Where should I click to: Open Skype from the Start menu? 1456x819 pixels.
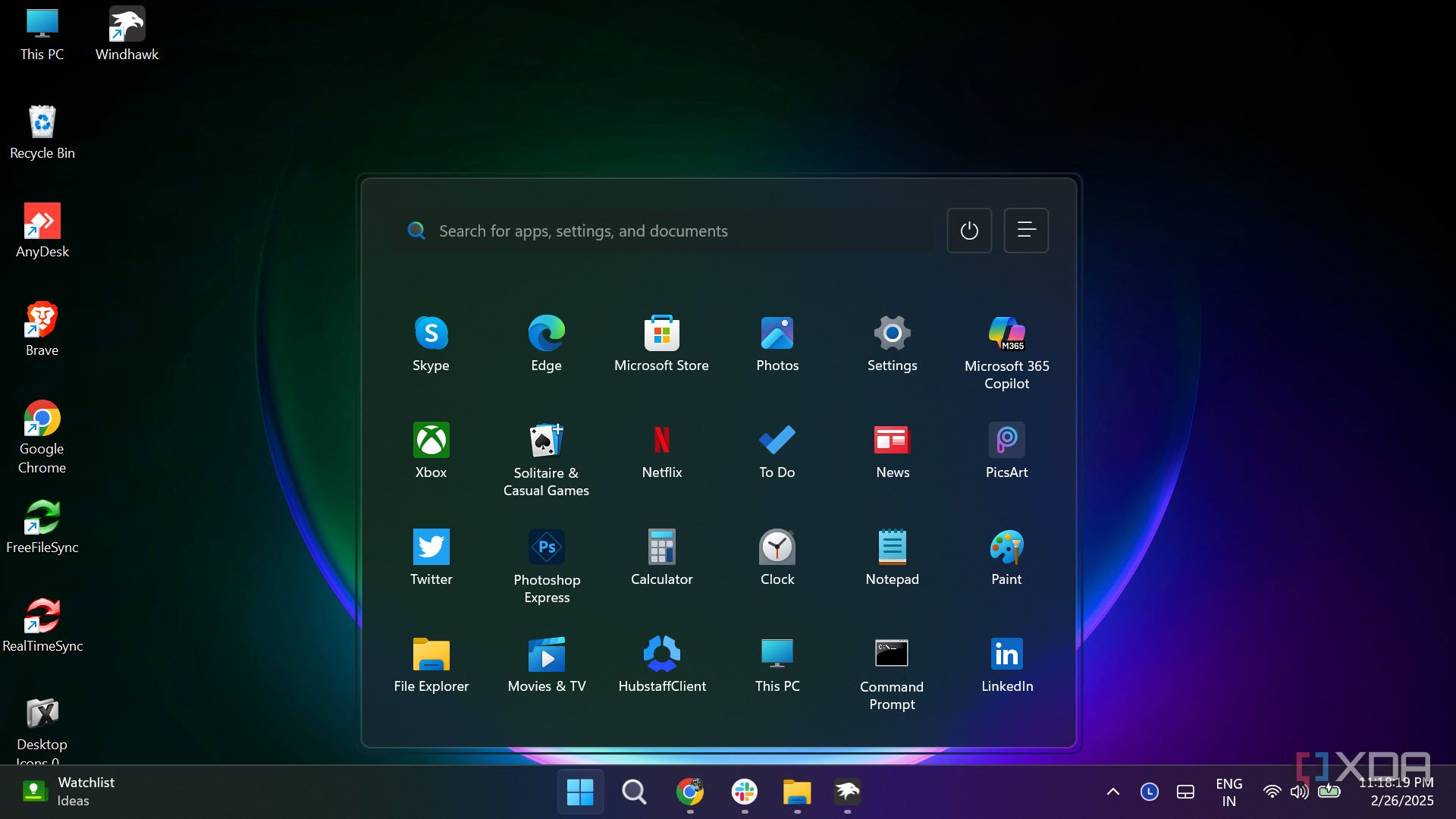click(431, 344)
